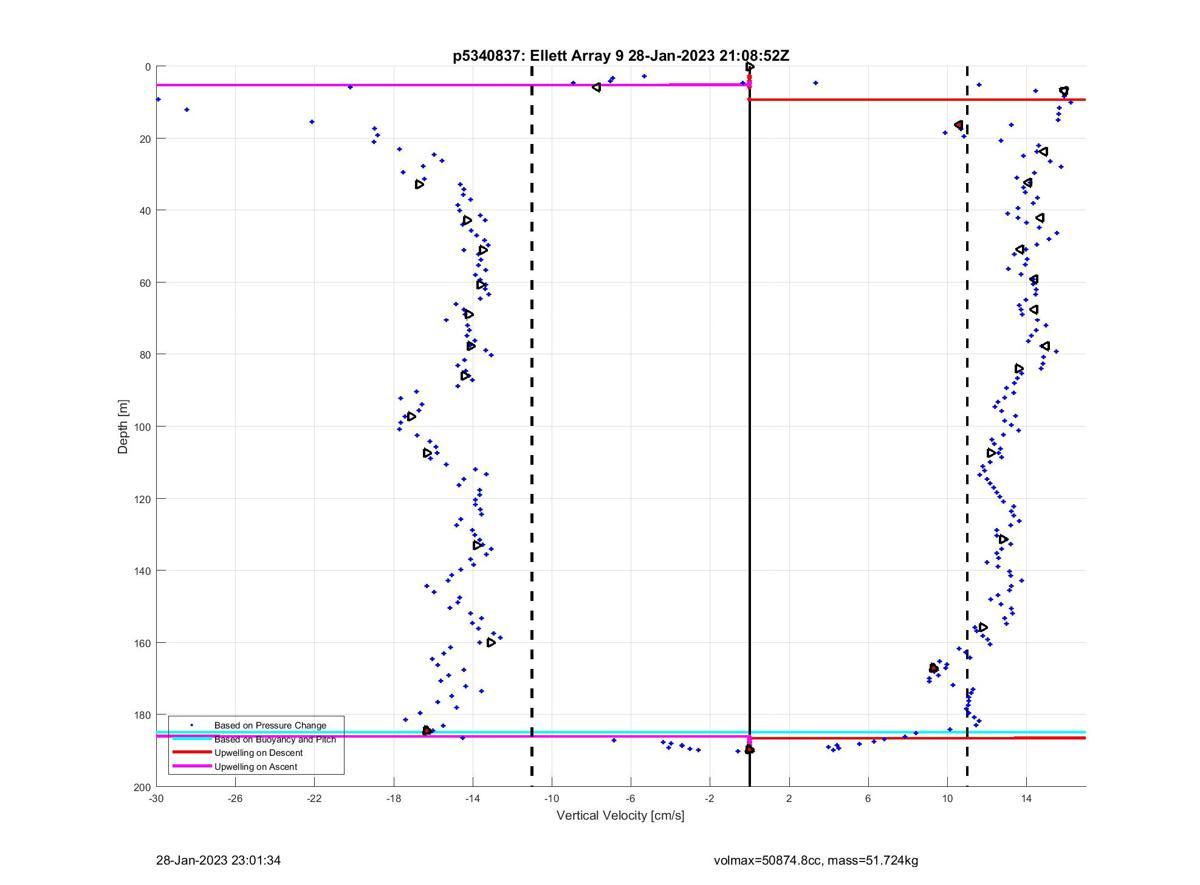
Task: Click the triangle marker at 97 m on ascent profile
Action: (x=411, y=416)
